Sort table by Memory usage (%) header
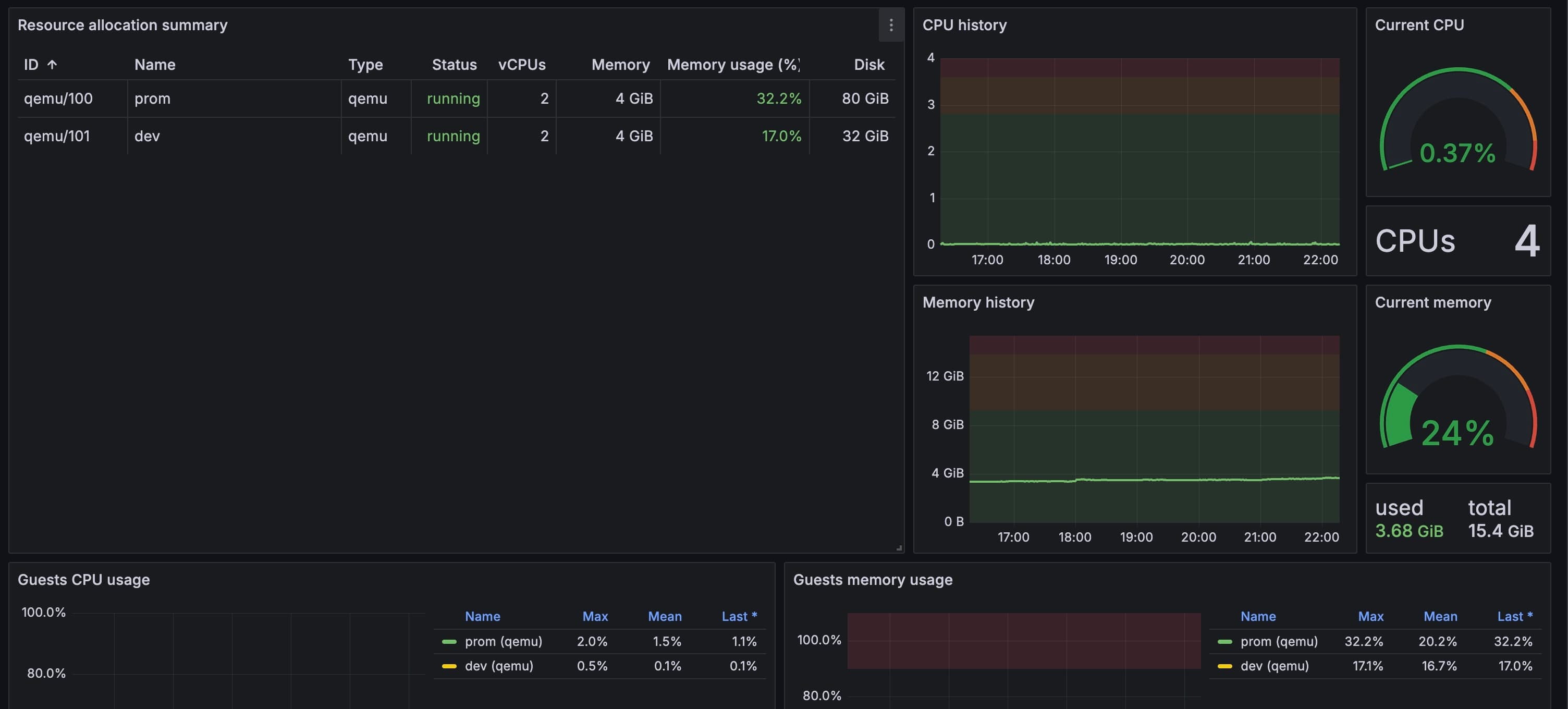The width and height of the screenshot is (1568, 709). point(733,65)
